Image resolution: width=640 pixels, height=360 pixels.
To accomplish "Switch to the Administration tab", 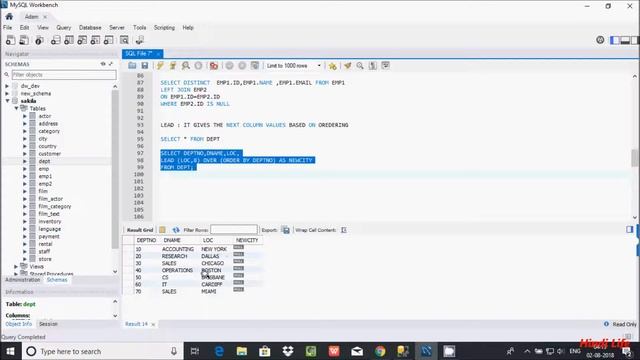I will (23, 280).
